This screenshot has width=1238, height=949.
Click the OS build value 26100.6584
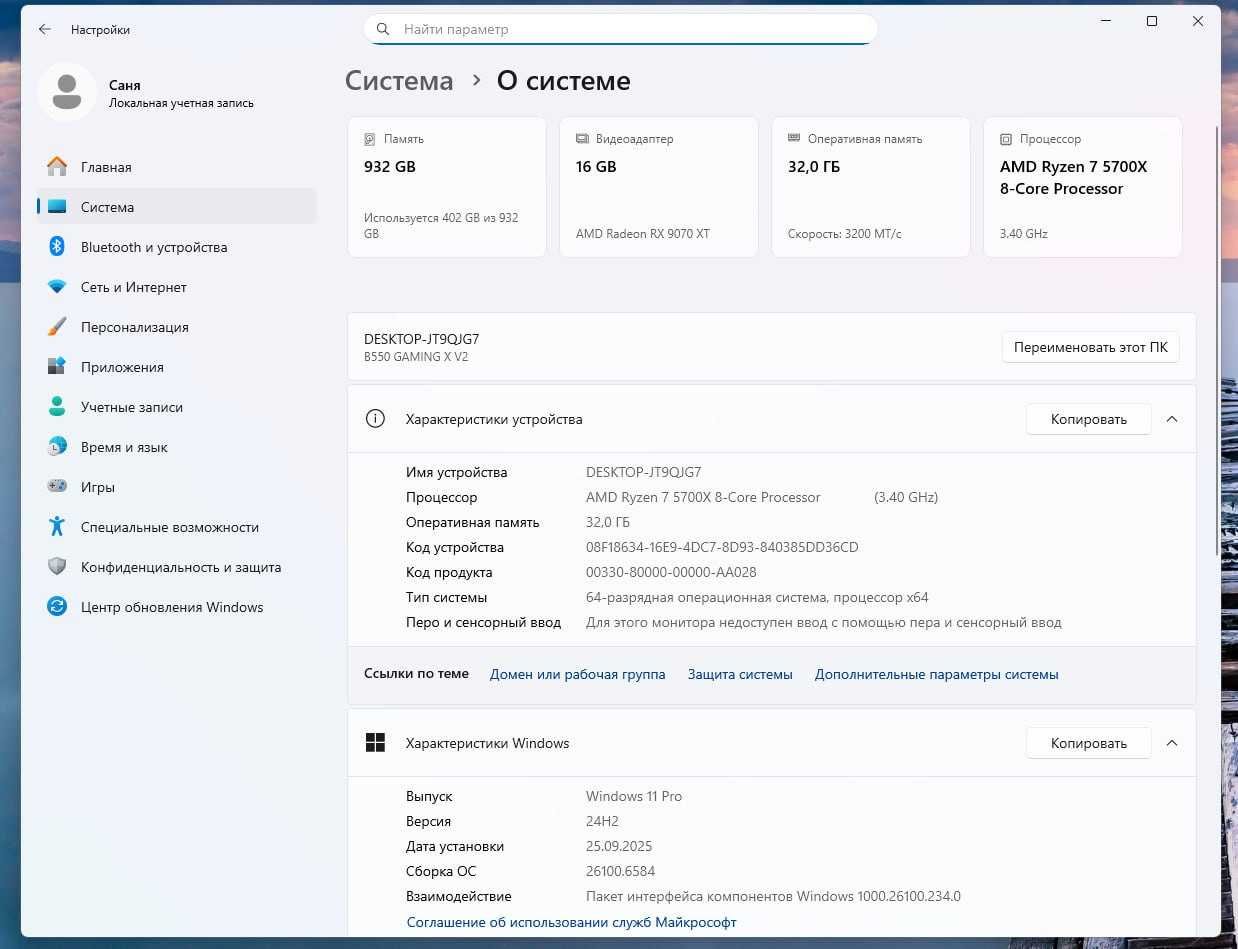point(620,871)
